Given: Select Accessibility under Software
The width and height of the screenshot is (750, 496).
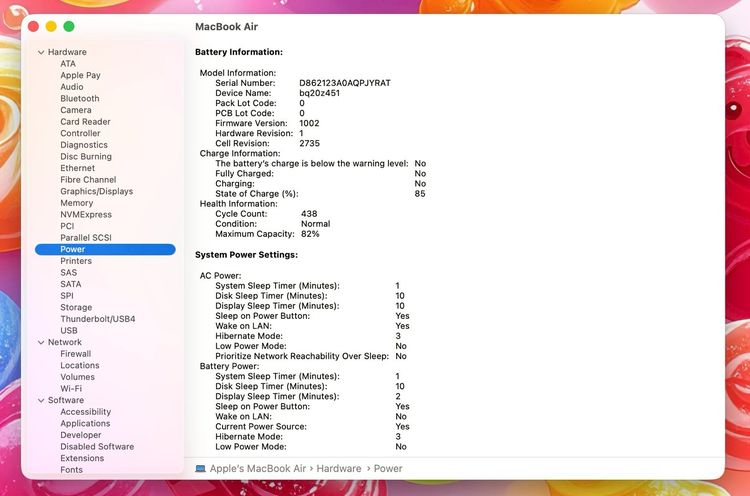Looking at the screenshot, I should (x=86, y=412).
